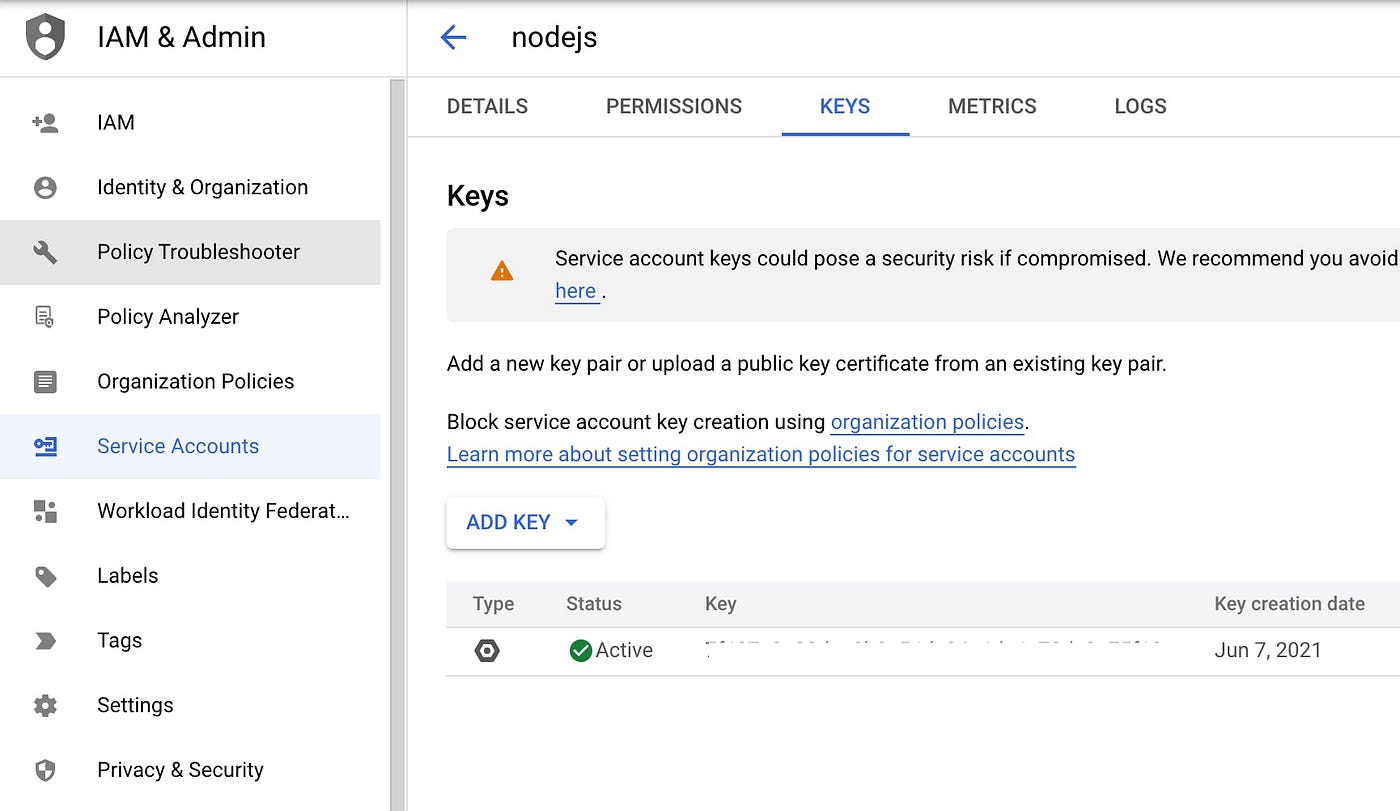
Task: Click the Status column header
Action: (594, 604)
